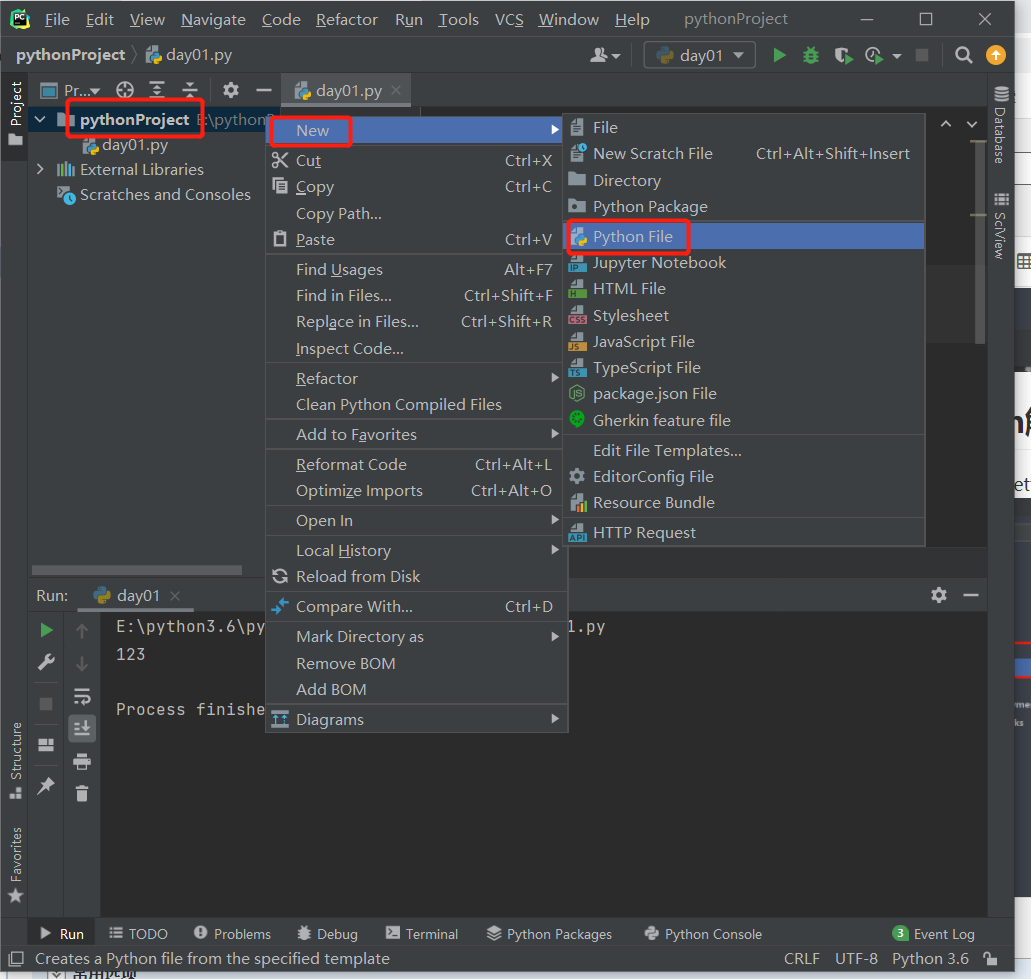Viewport: 1031px width, 979px height.
Task: Expand the Open In submenu
Action: click(416, 520)
